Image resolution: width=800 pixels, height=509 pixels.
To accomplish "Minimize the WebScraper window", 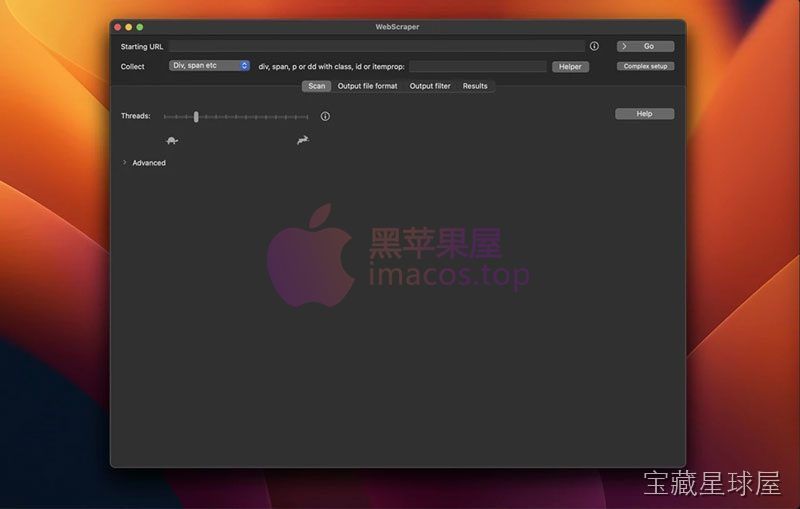I will pos(129,27).
